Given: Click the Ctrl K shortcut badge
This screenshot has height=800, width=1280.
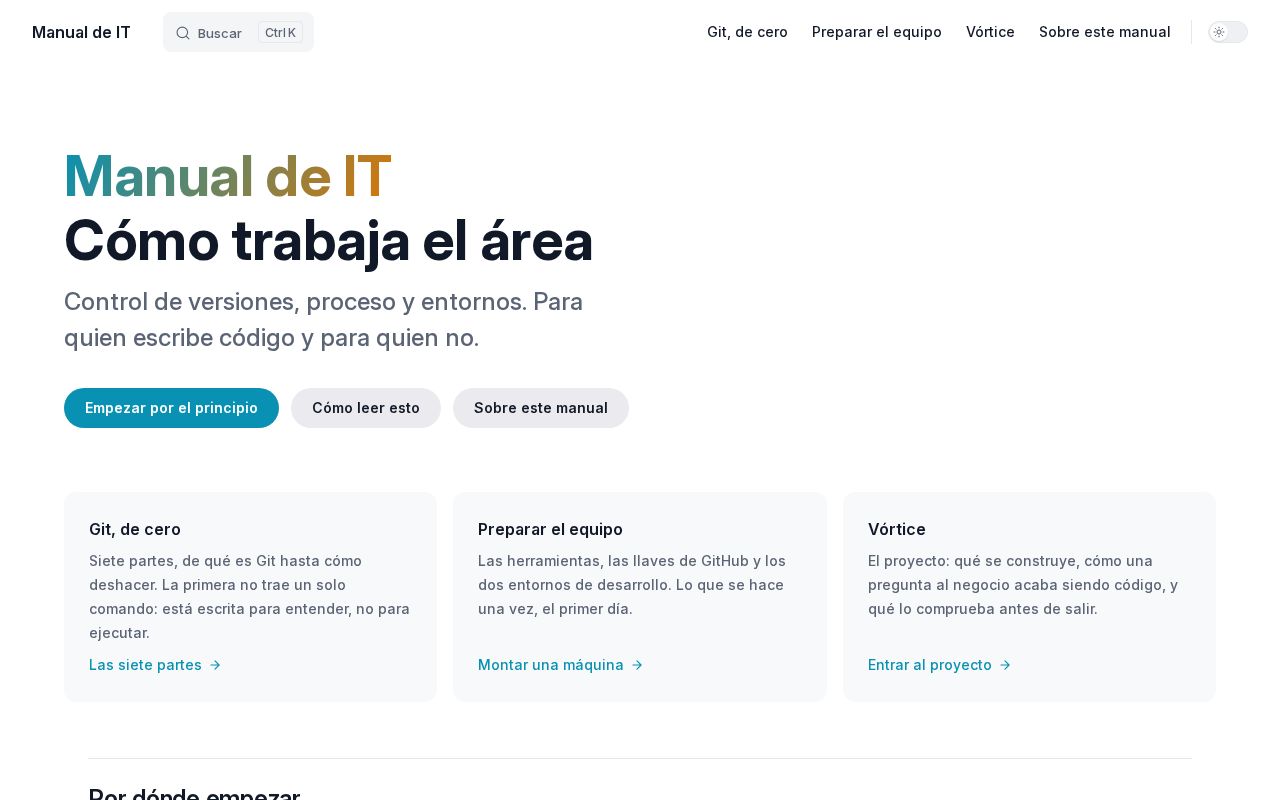Looking at the screenshot, I should coord(280,33).
